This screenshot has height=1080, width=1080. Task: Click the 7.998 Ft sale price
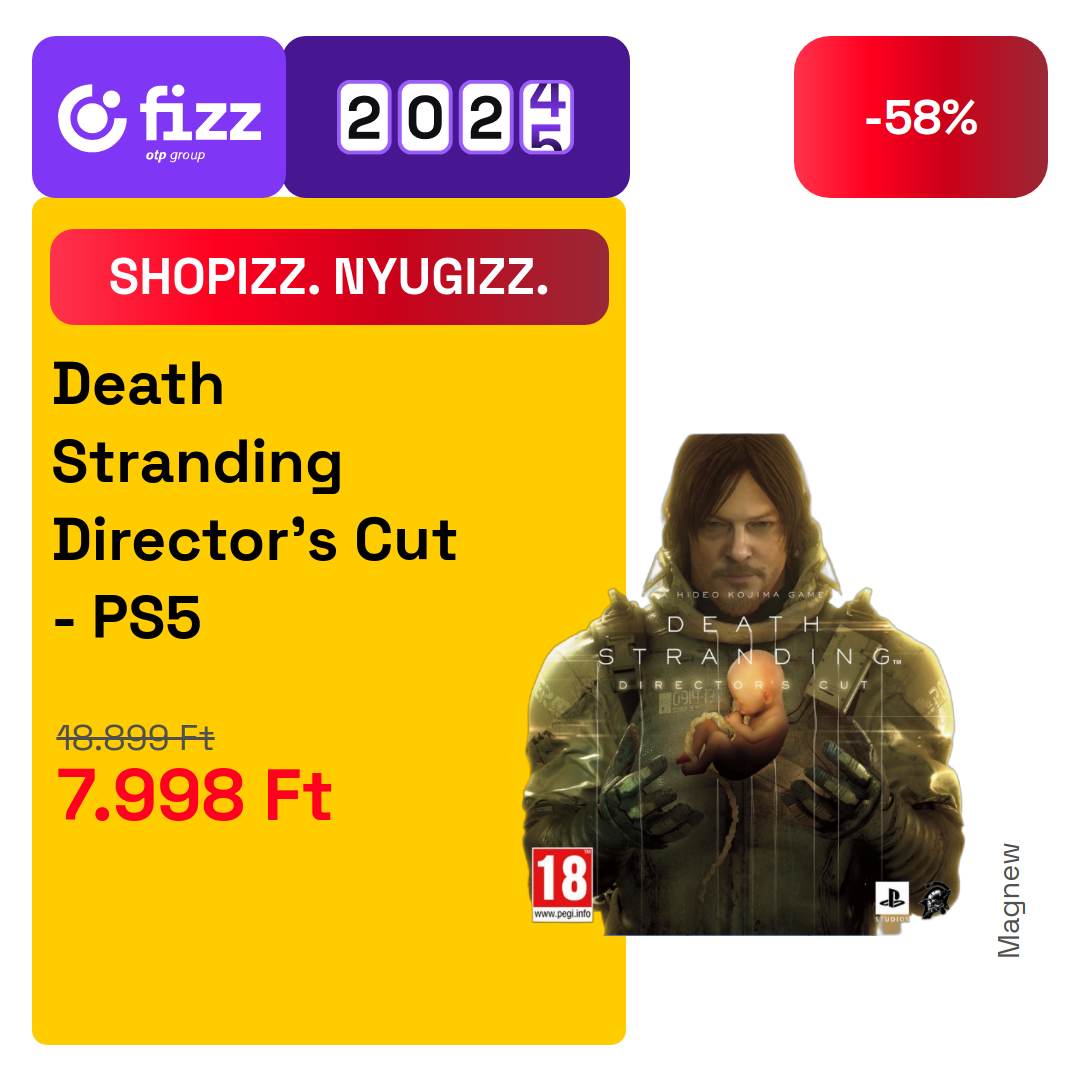(x=194, y=796)
